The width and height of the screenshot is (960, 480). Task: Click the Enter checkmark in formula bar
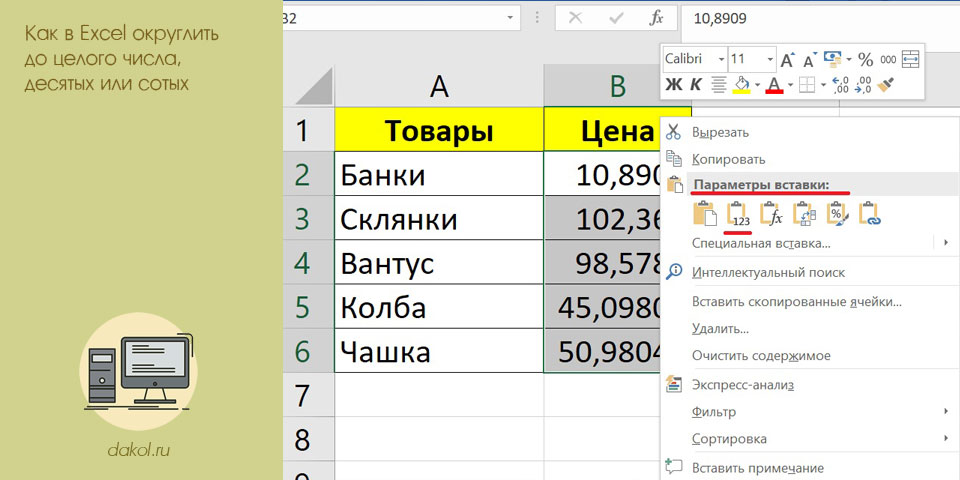615,18
